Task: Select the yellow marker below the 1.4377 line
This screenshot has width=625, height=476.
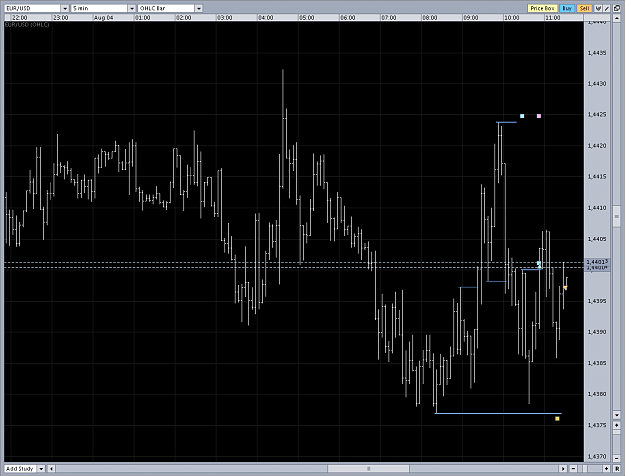Action: pos(557,419)
